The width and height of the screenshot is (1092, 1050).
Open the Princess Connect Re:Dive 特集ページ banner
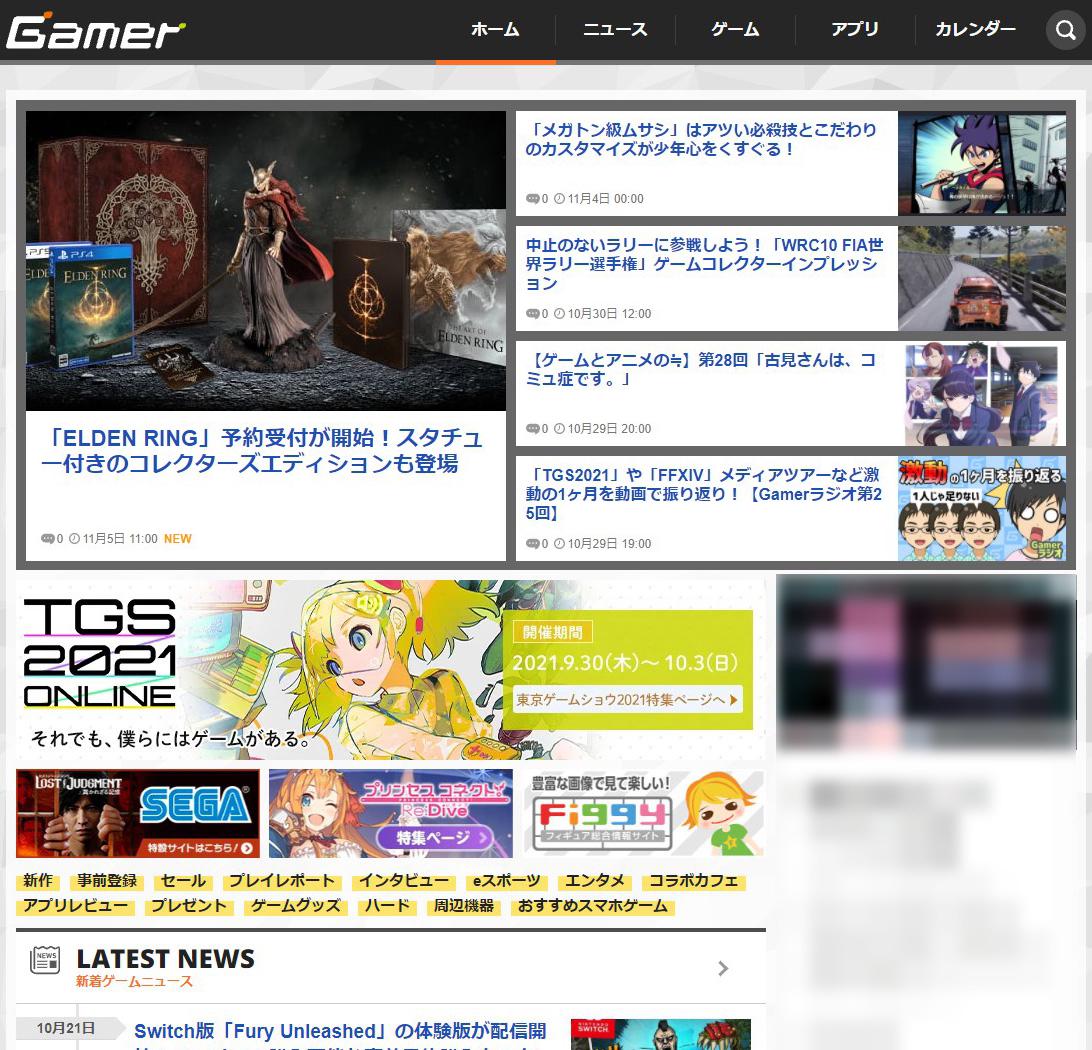coord(390,813)
